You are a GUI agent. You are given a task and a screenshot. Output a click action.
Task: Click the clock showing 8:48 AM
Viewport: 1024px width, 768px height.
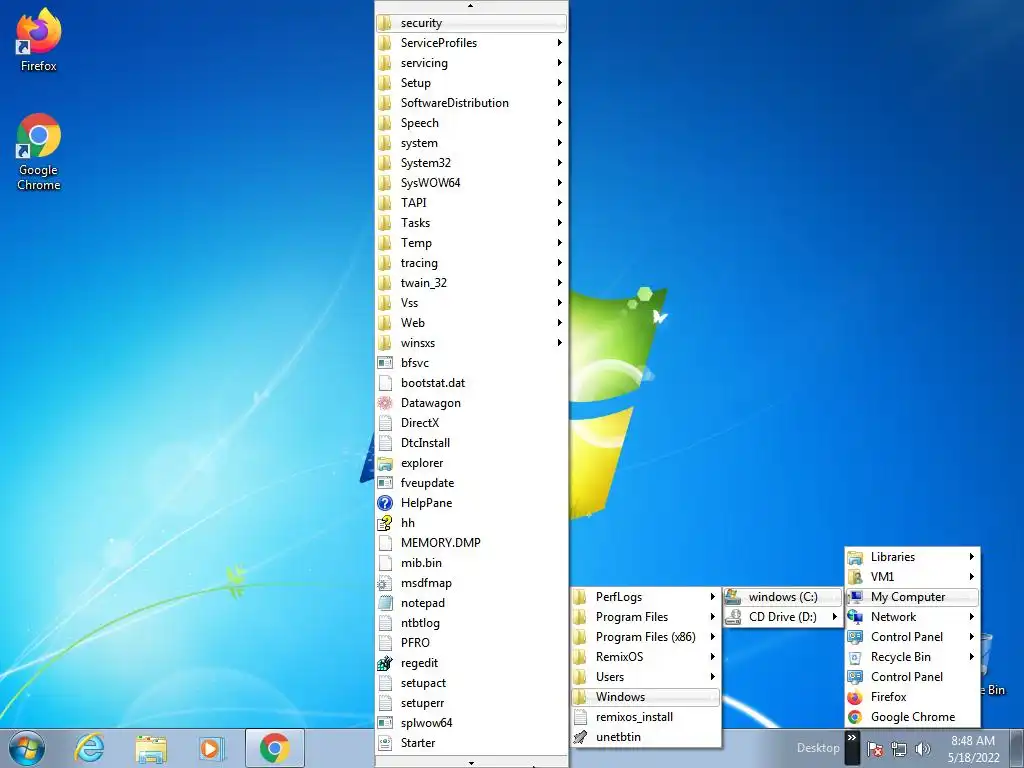973,741
